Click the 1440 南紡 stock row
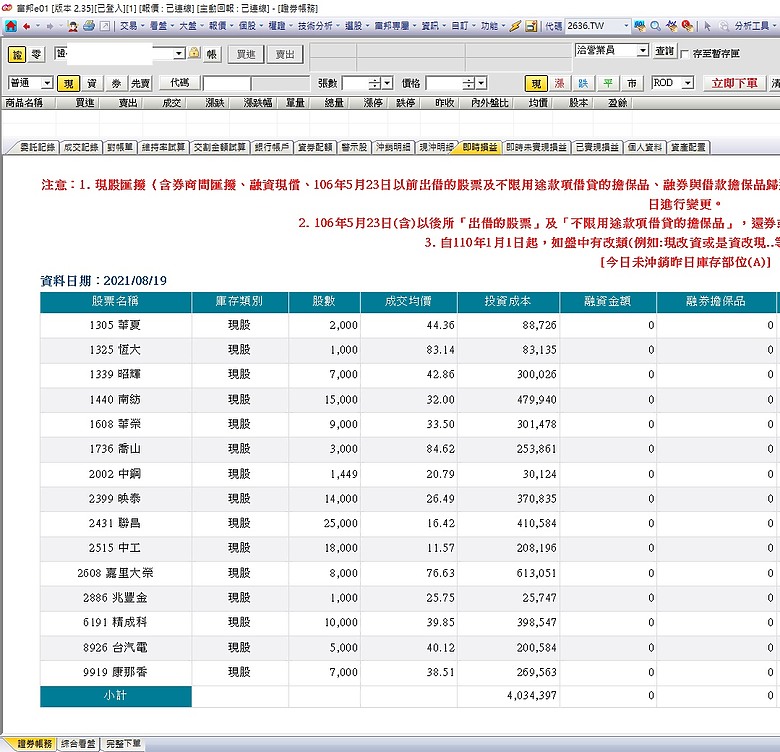Screen dimensions: 780x752 pyautogui.click(x=408, y=399)
